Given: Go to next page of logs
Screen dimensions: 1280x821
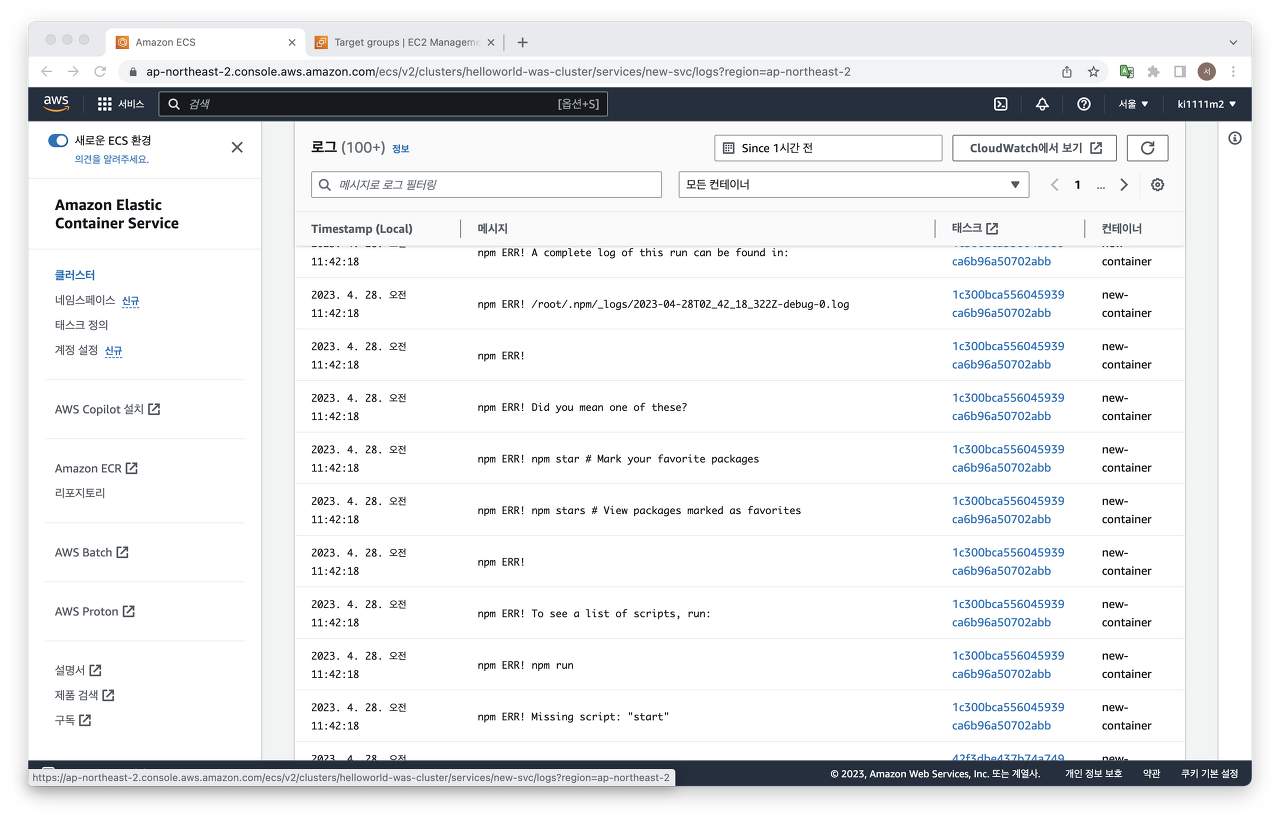Looking at the screenshot, I should (1124, 185).
